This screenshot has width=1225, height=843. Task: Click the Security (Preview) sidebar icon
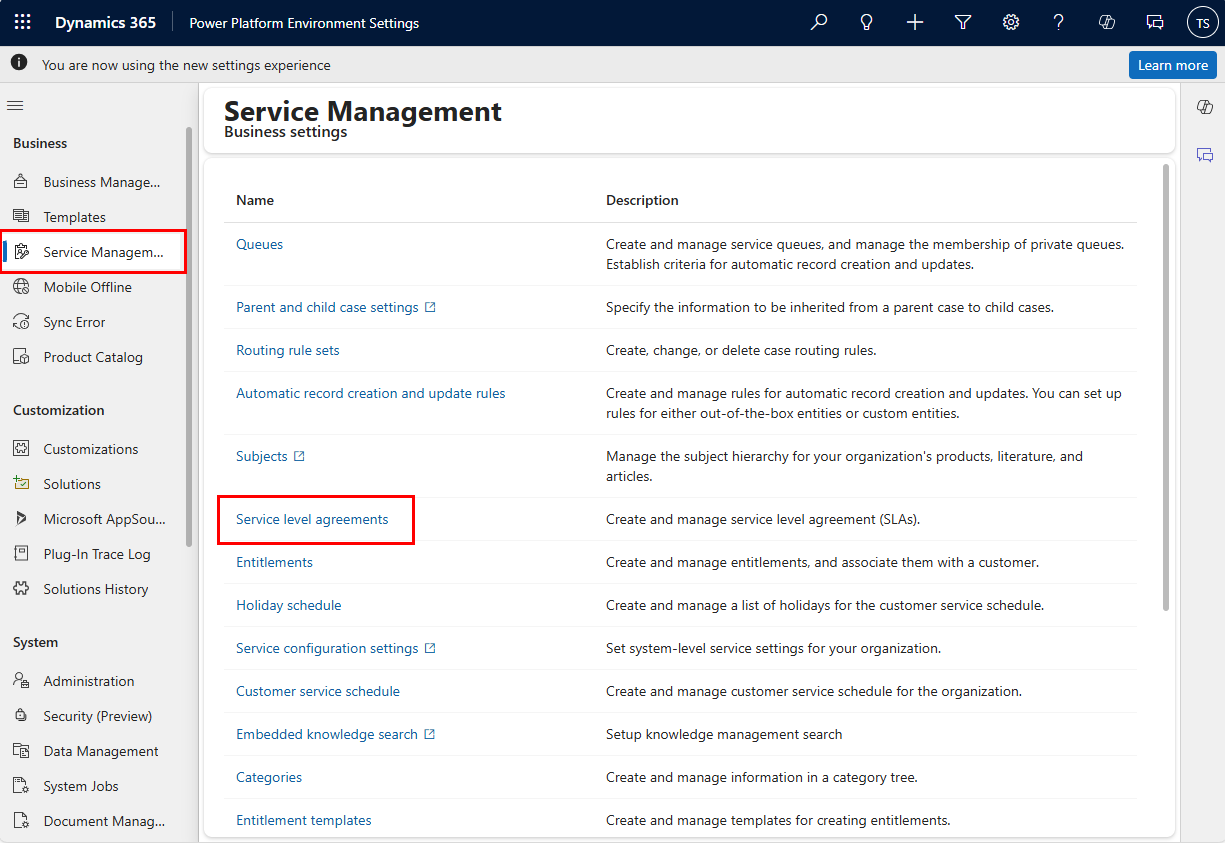click(x=21, y=716)
